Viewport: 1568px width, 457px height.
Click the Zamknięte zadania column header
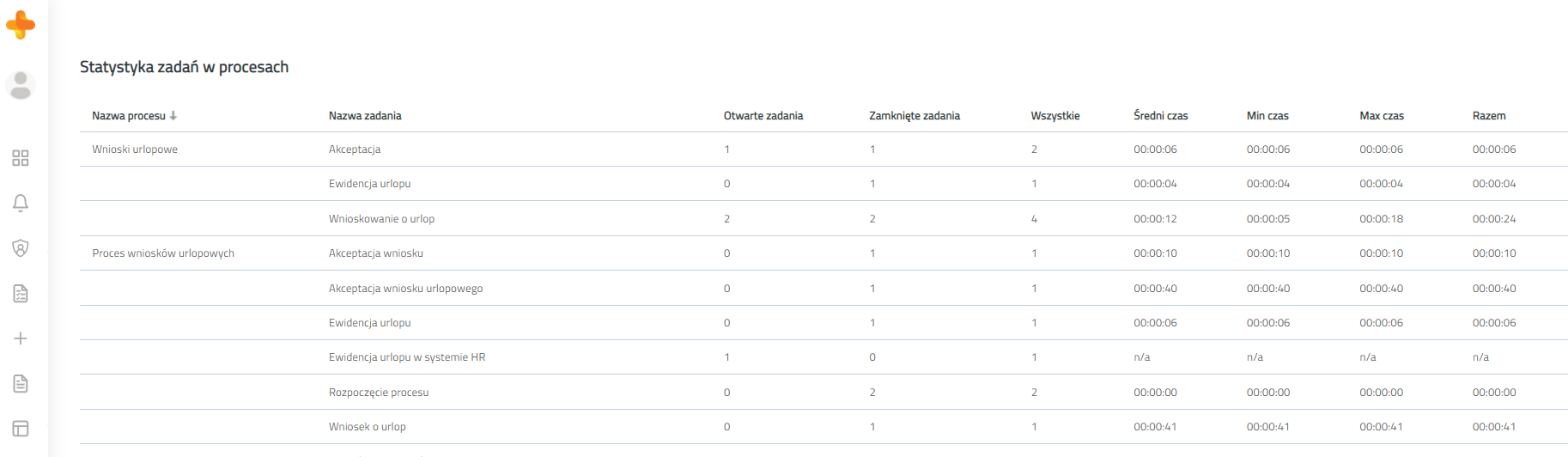point(915,115)
